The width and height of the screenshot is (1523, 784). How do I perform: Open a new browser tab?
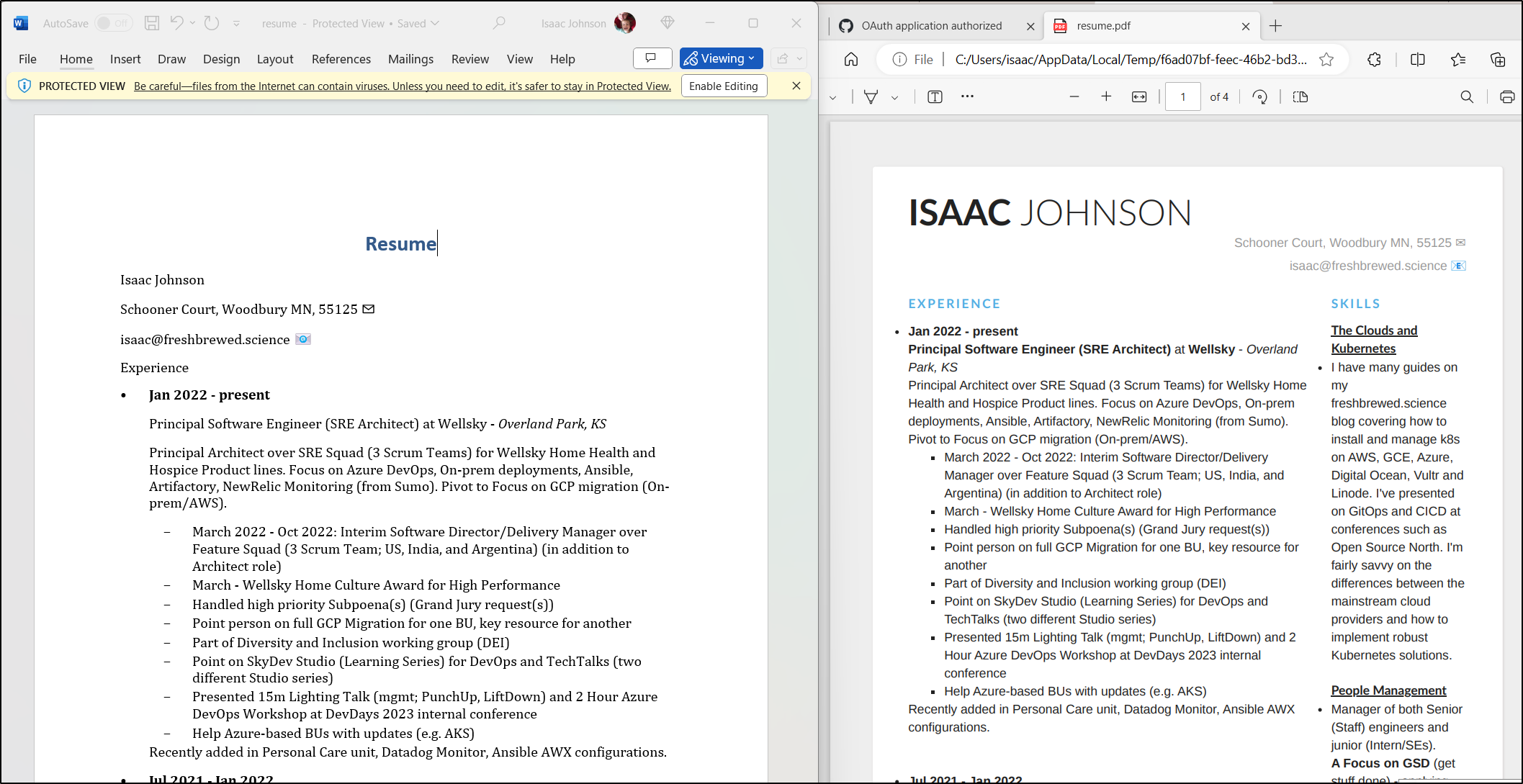point(1275,26)
